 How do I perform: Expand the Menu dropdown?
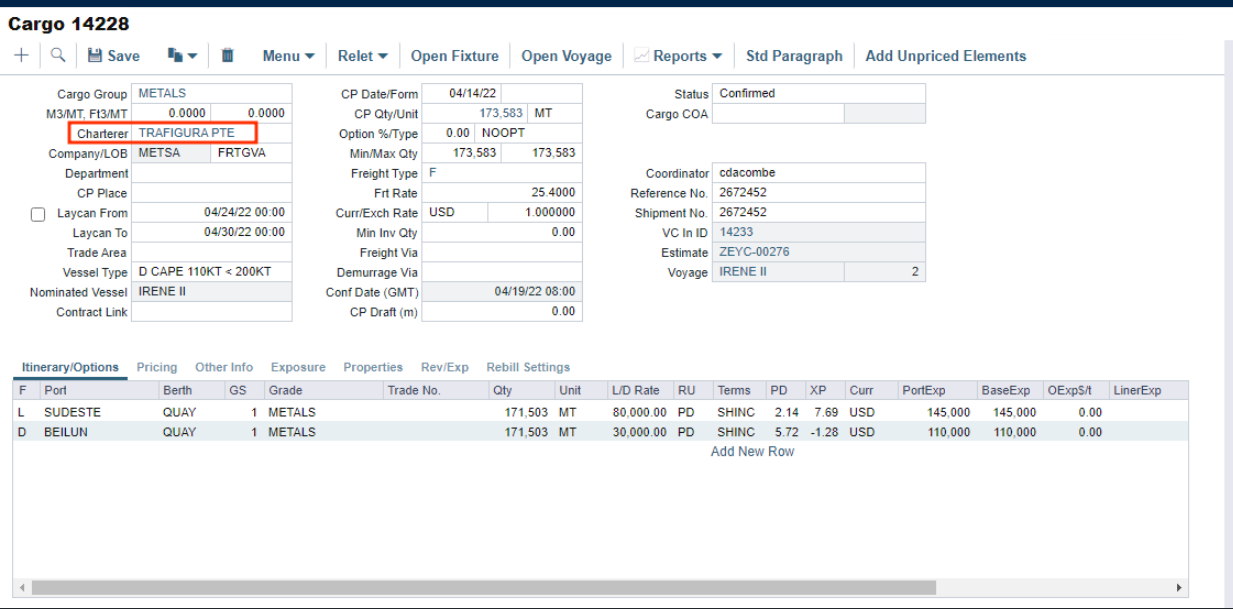(288, 56)
